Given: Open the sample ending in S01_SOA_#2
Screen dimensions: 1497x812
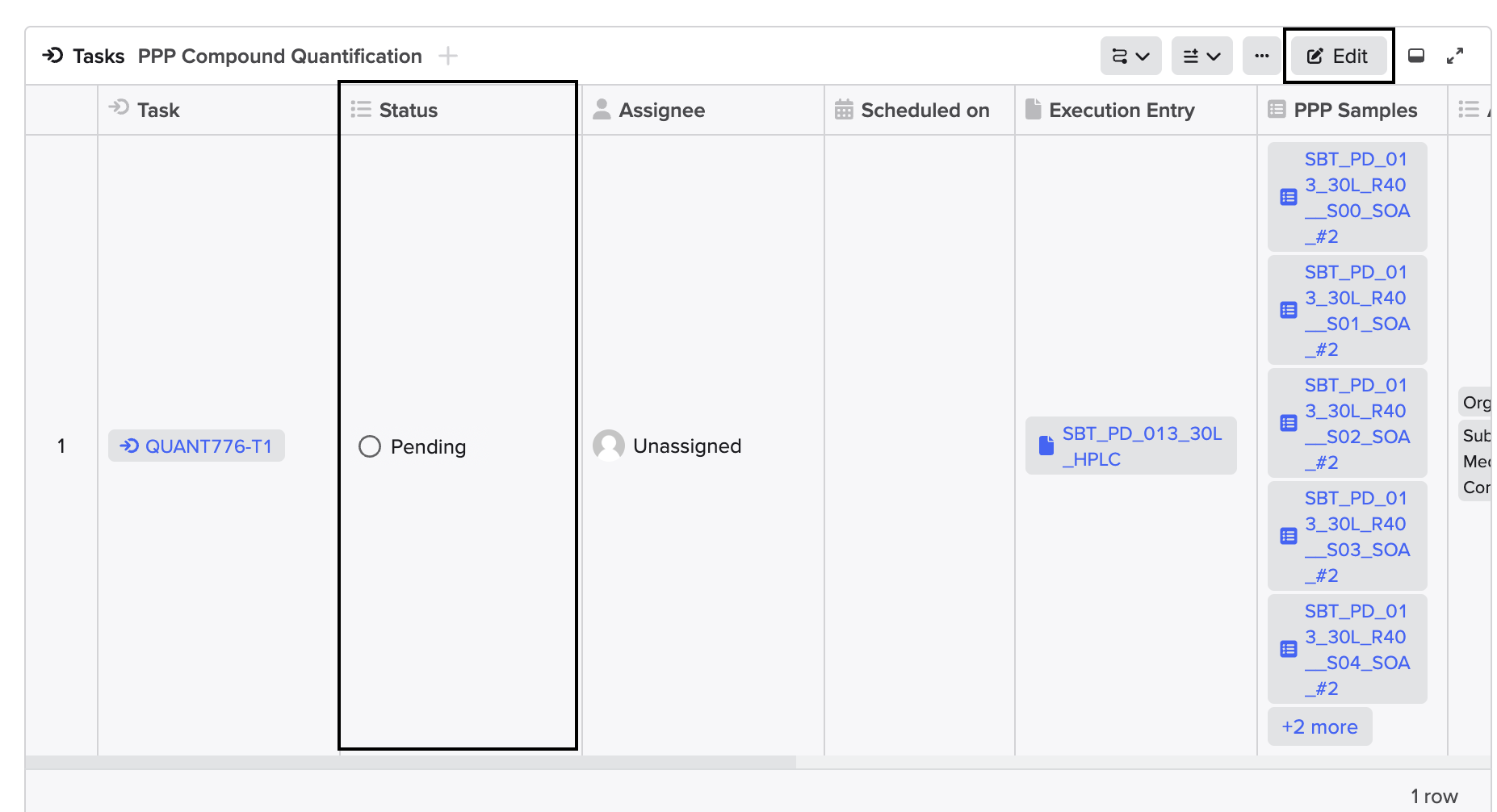Looking at the screenshot, I should tap(1347, 310).
